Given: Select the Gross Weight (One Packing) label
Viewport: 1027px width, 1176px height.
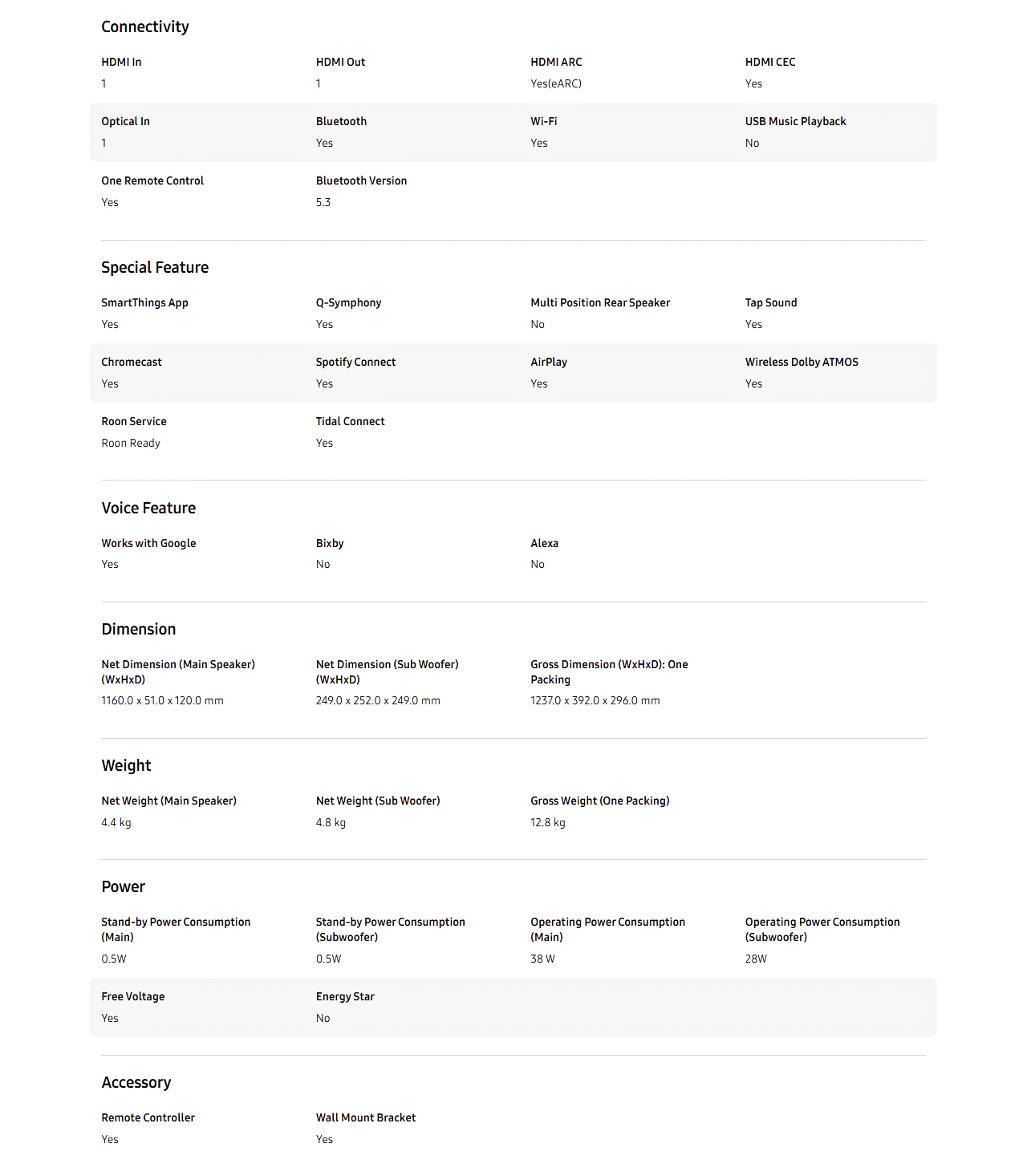Looking at the screenshot, I should (599, 801).
